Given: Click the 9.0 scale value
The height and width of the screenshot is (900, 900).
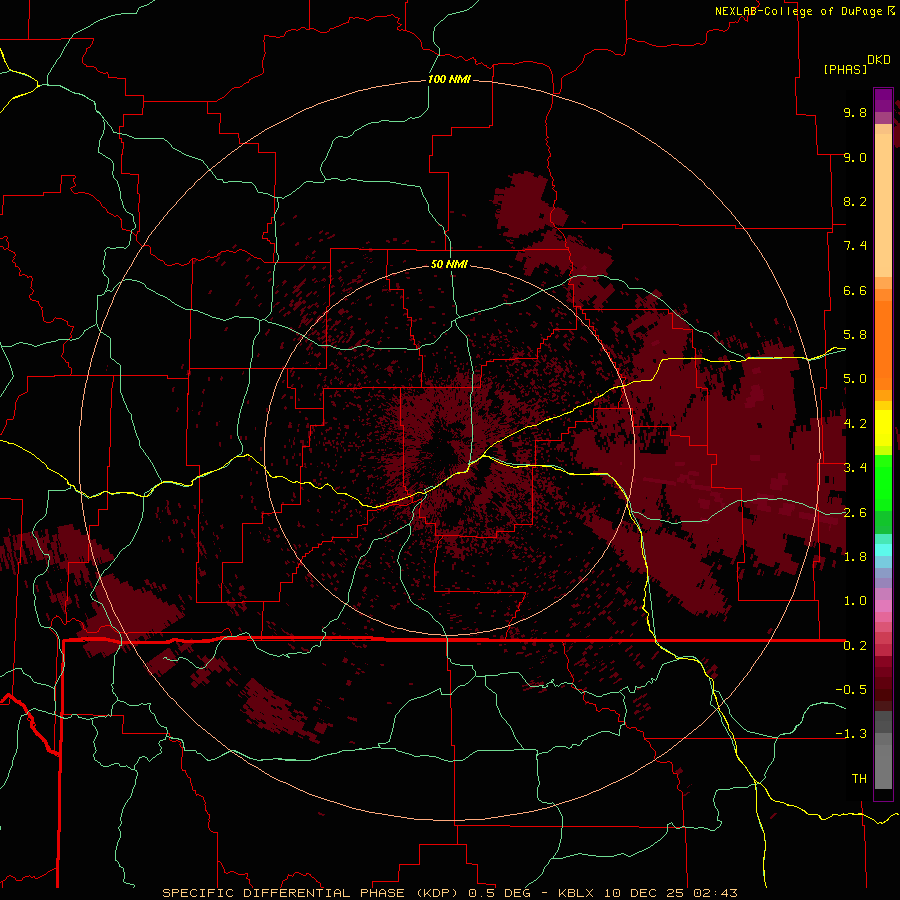Looking at the screenshot, I should pyautogui.click(x=855, y=157).
